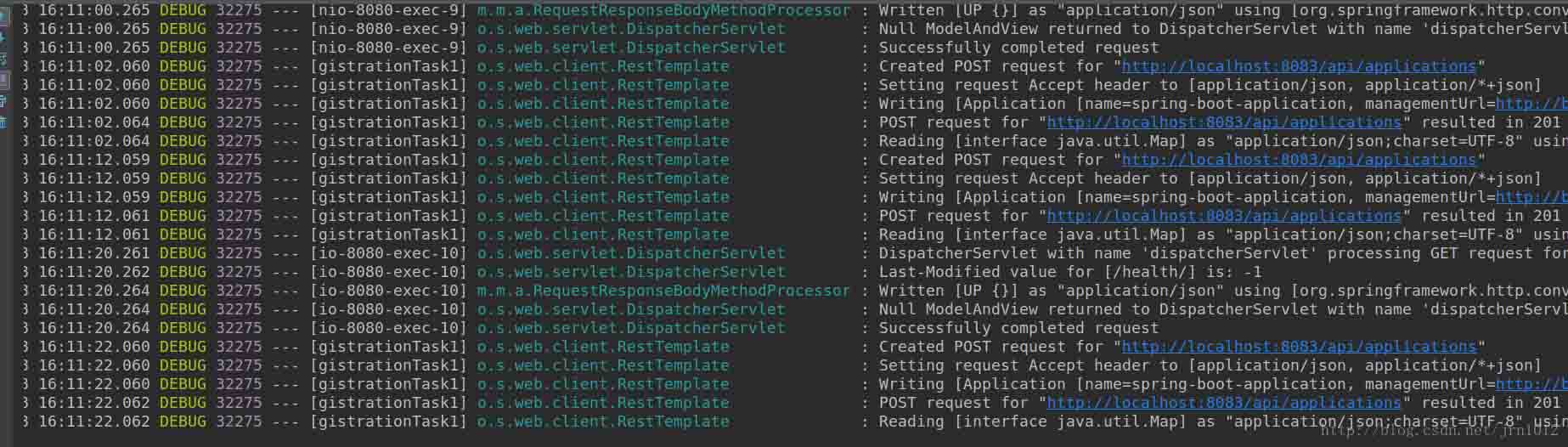Image resolution: width=1568 pixels, height=447 pixels.
Task: Click the DispatcherServlet processing GET request line
Action: [x=1223, y=253]
